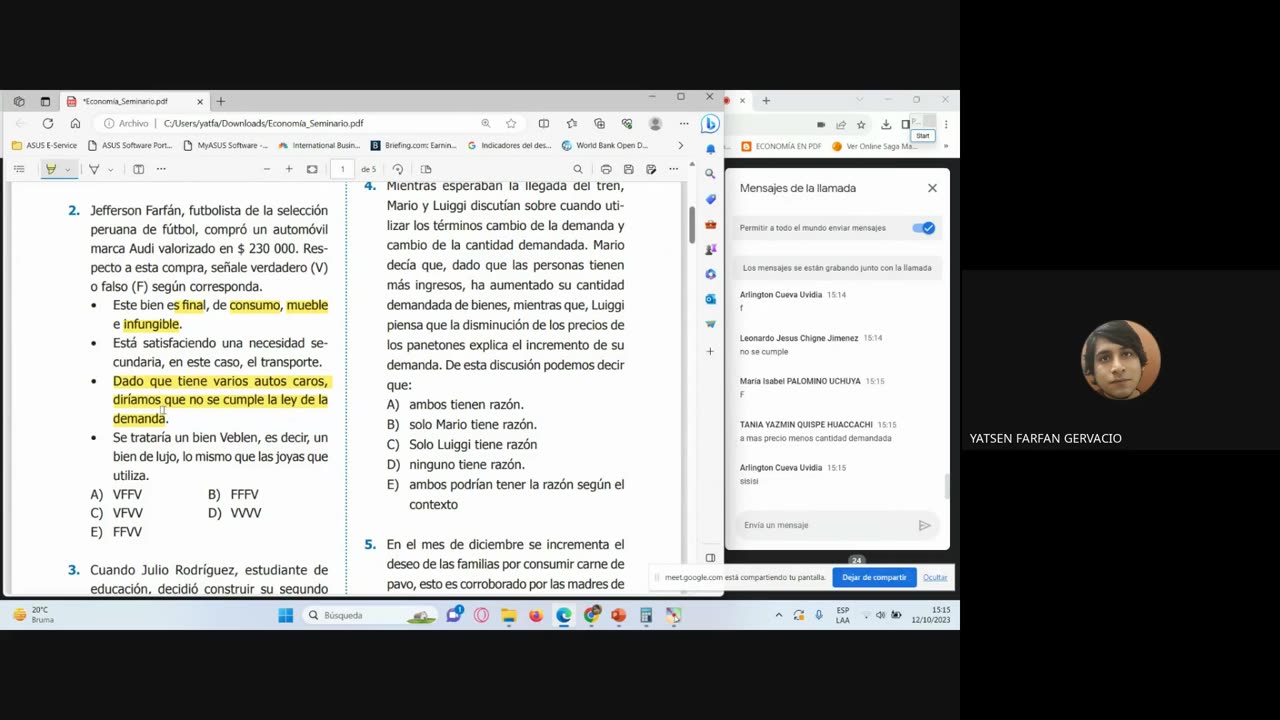Zoom out the PDF with the minus icon
Image resolution: width=1280 pixels, height=720 pixels.
pyautogui.click(x=267, y=169)
